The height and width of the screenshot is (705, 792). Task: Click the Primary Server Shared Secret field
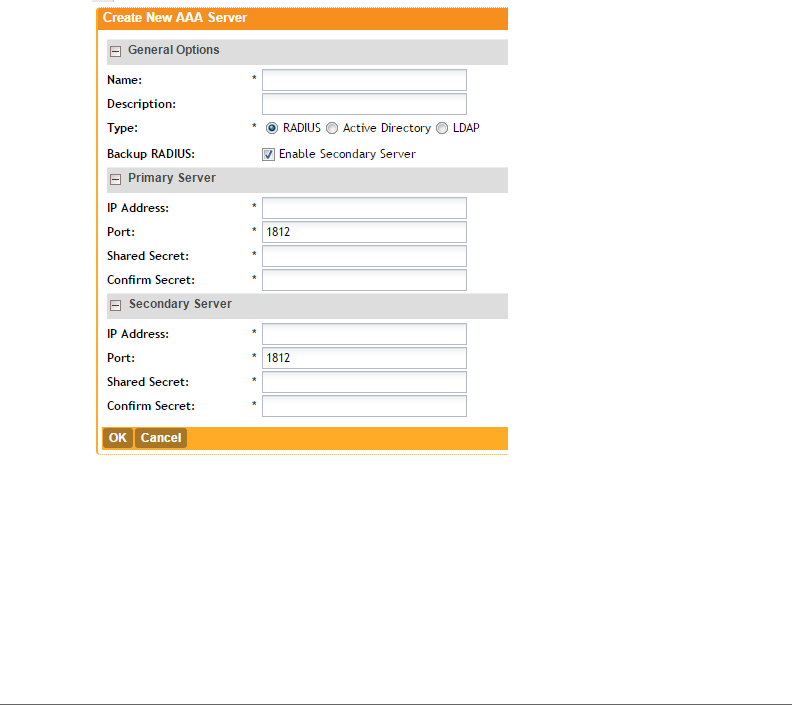coord(364,256)
